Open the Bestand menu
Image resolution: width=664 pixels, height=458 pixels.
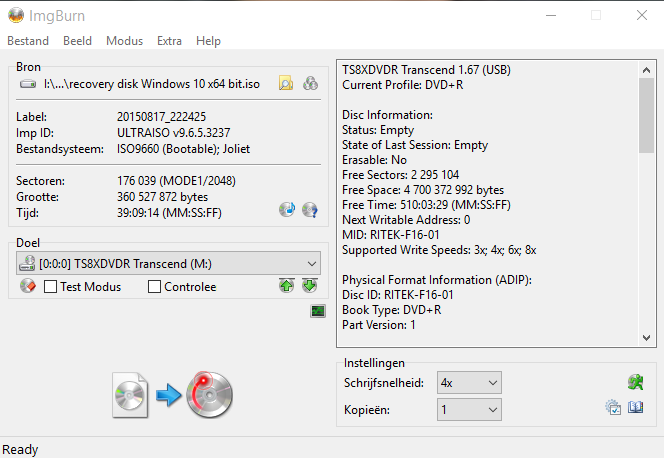point(28,41)
